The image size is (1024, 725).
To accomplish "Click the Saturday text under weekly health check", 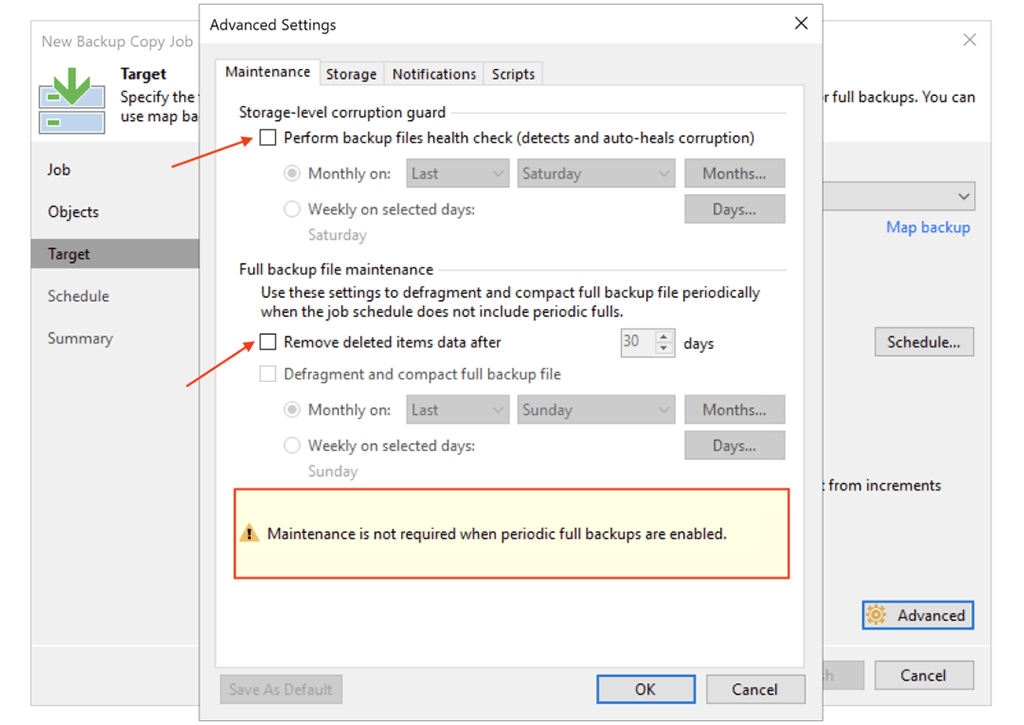I will (337, 235).
